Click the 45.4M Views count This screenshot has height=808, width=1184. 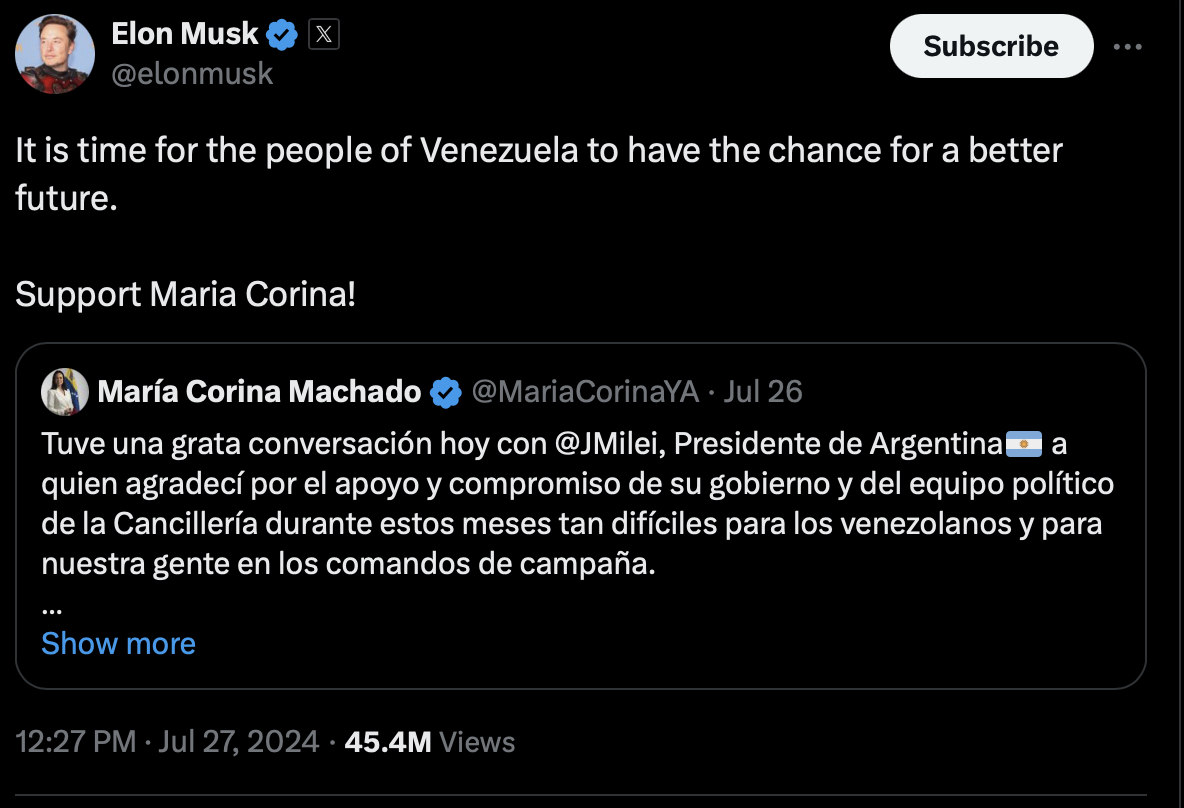click(x=429, y=742)
